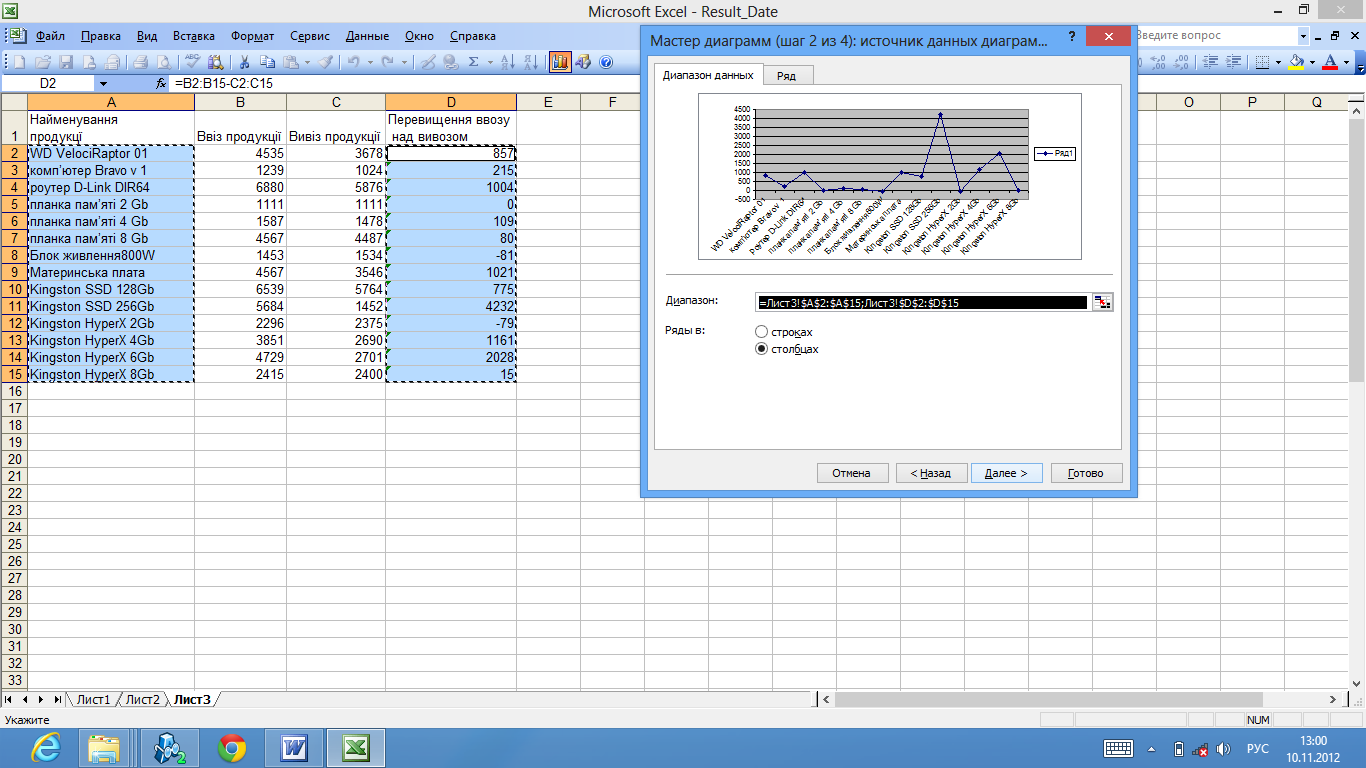Click the Отмена button
The height and width of the screenshot is (768, 1366).
click(x=852, y=473)
